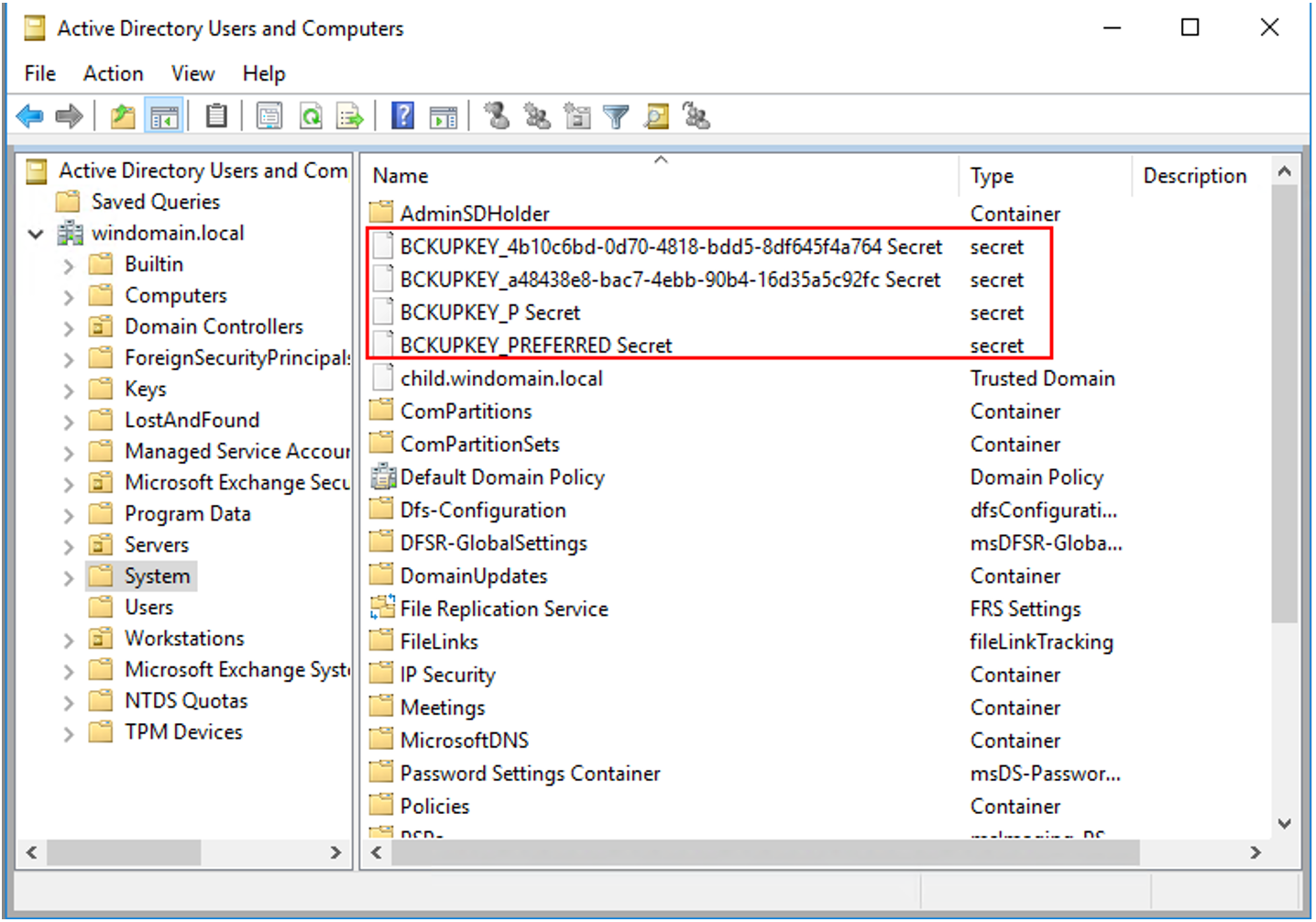
Task: Click the Find objects magnifier icon
Action: 656,116
